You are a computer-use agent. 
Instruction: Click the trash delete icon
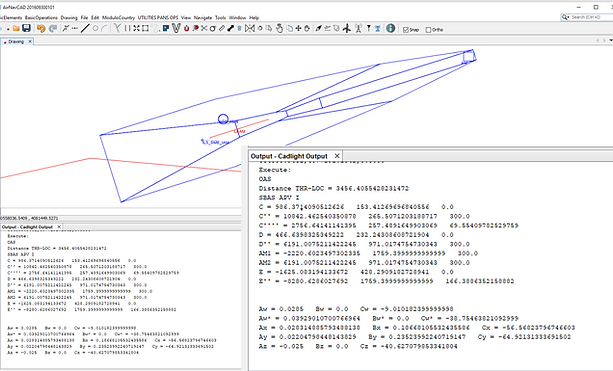239,29
